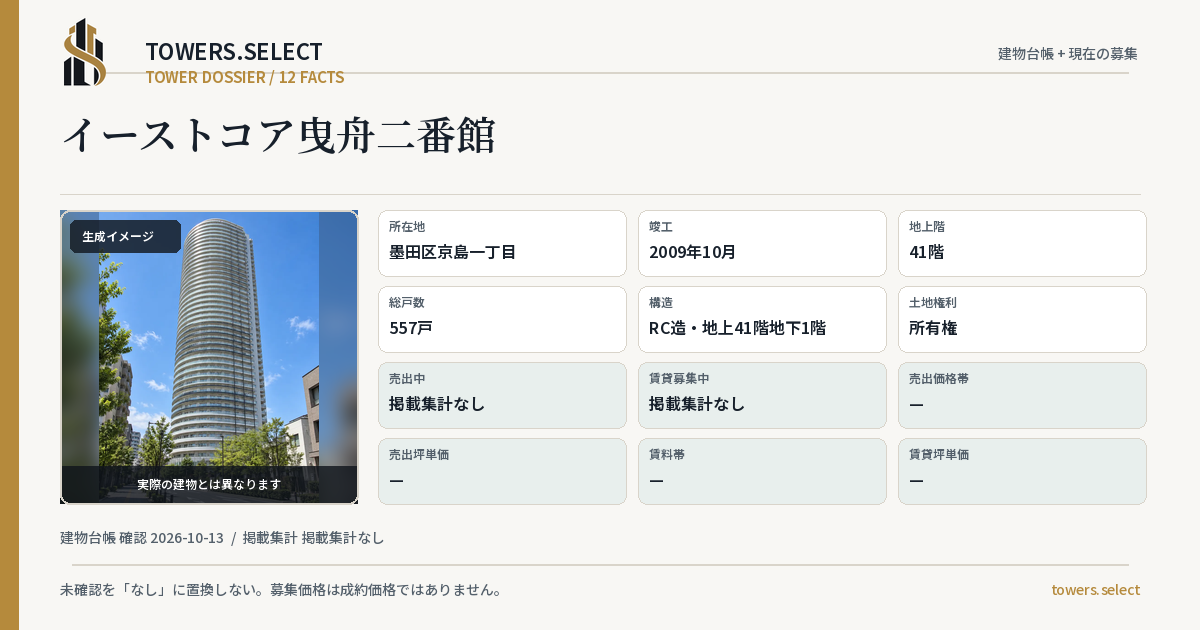Open the tower building image
1200x630 pixels.
coord(209,357)
